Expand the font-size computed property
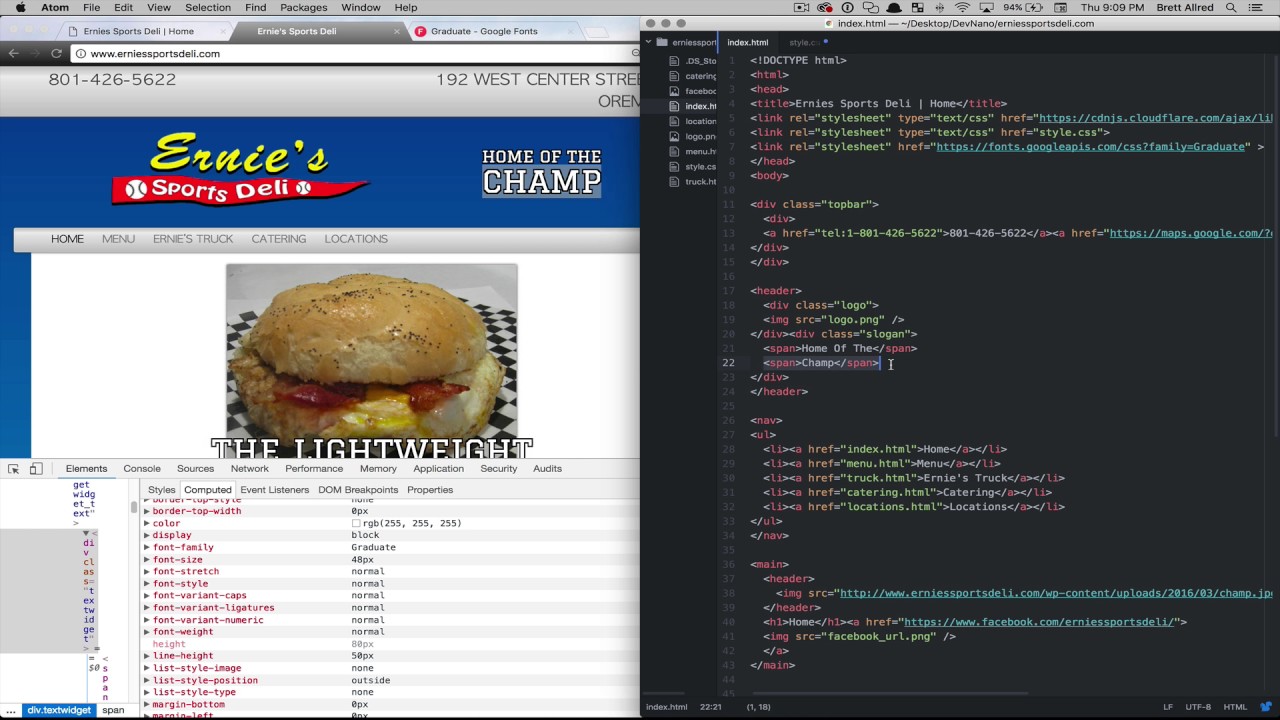Screen dimensions: 1280x720 pos(147,560)
